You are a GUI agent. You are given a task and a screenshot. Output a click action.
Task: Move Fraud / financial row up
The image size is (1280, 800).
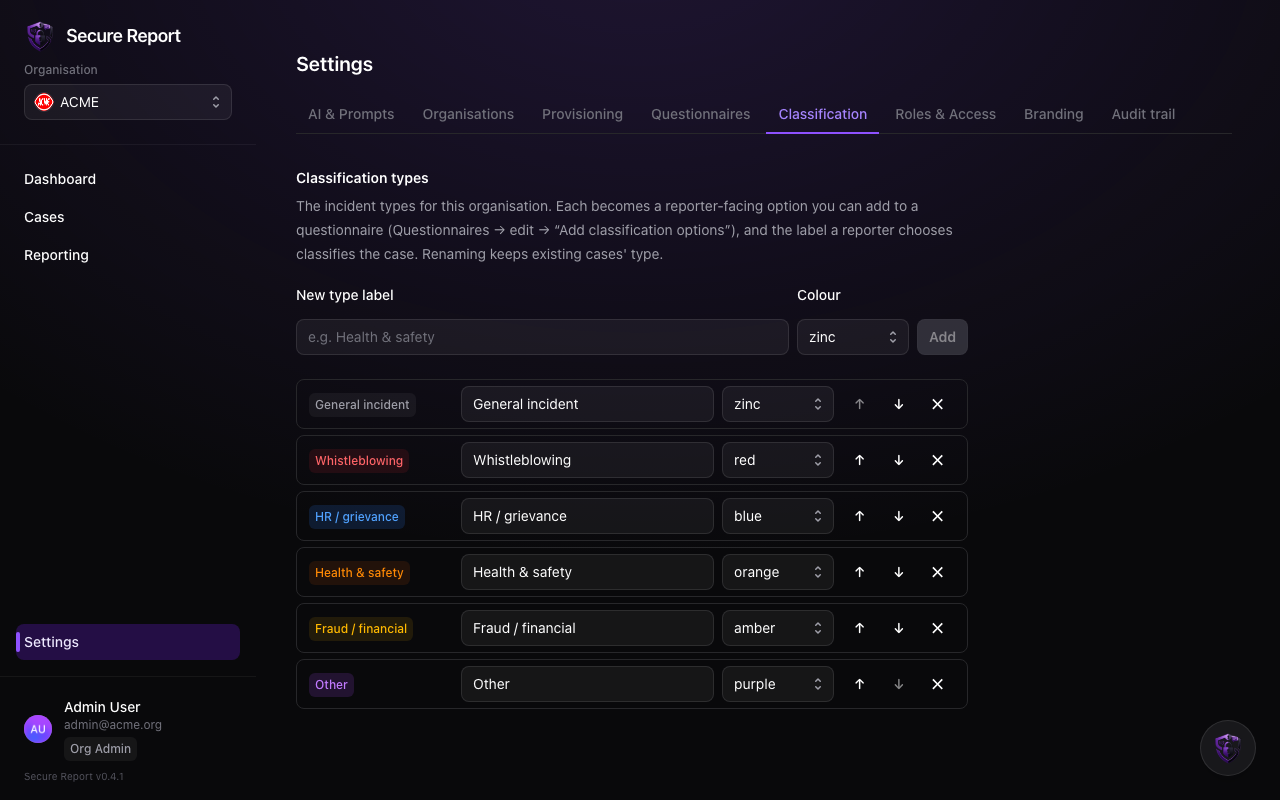pyautogui.click(x=860, y=628)
